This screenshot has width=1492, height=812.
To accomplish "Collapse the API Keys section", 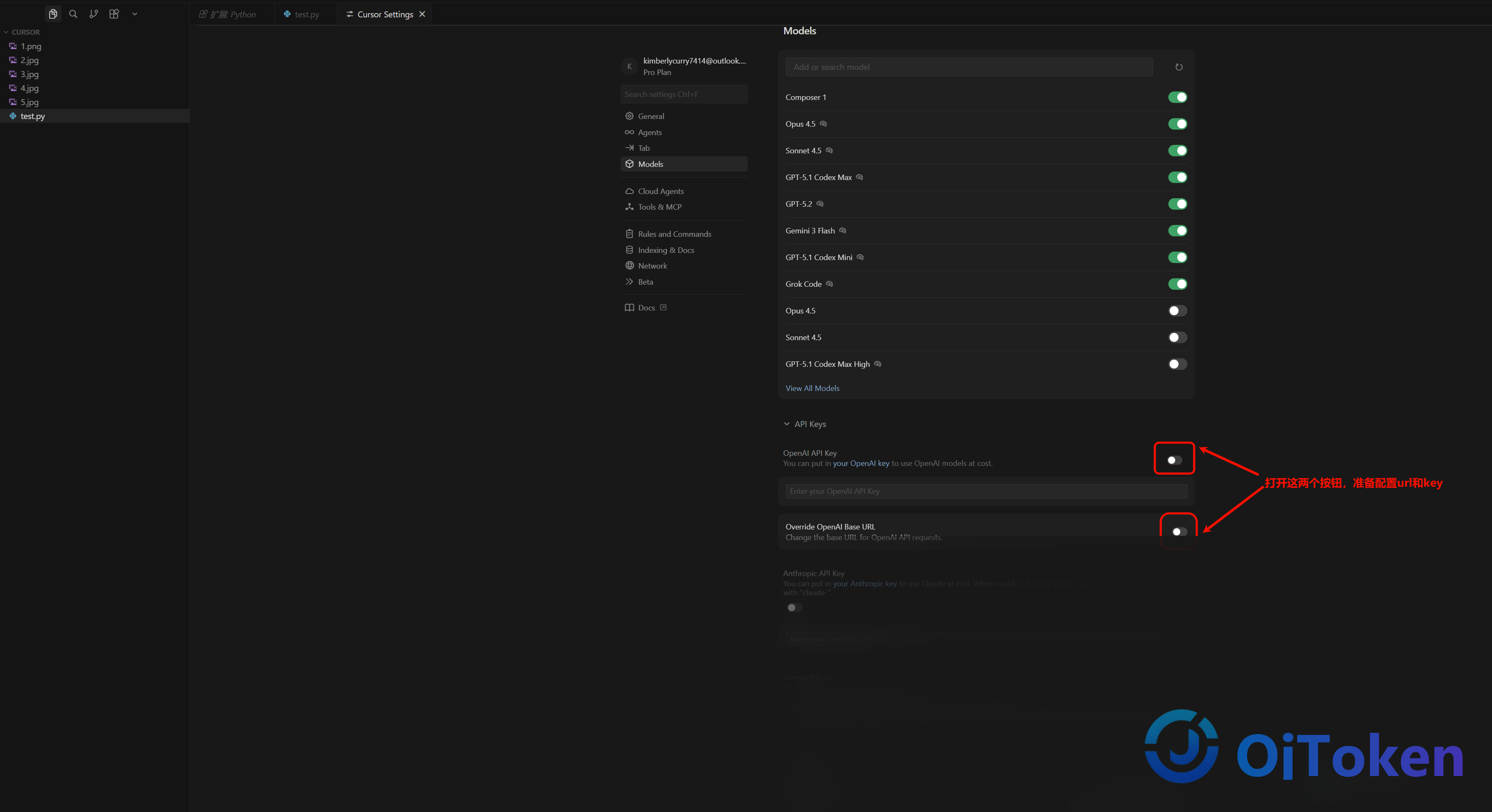I will pyautogui.click(x=804, y=424).
